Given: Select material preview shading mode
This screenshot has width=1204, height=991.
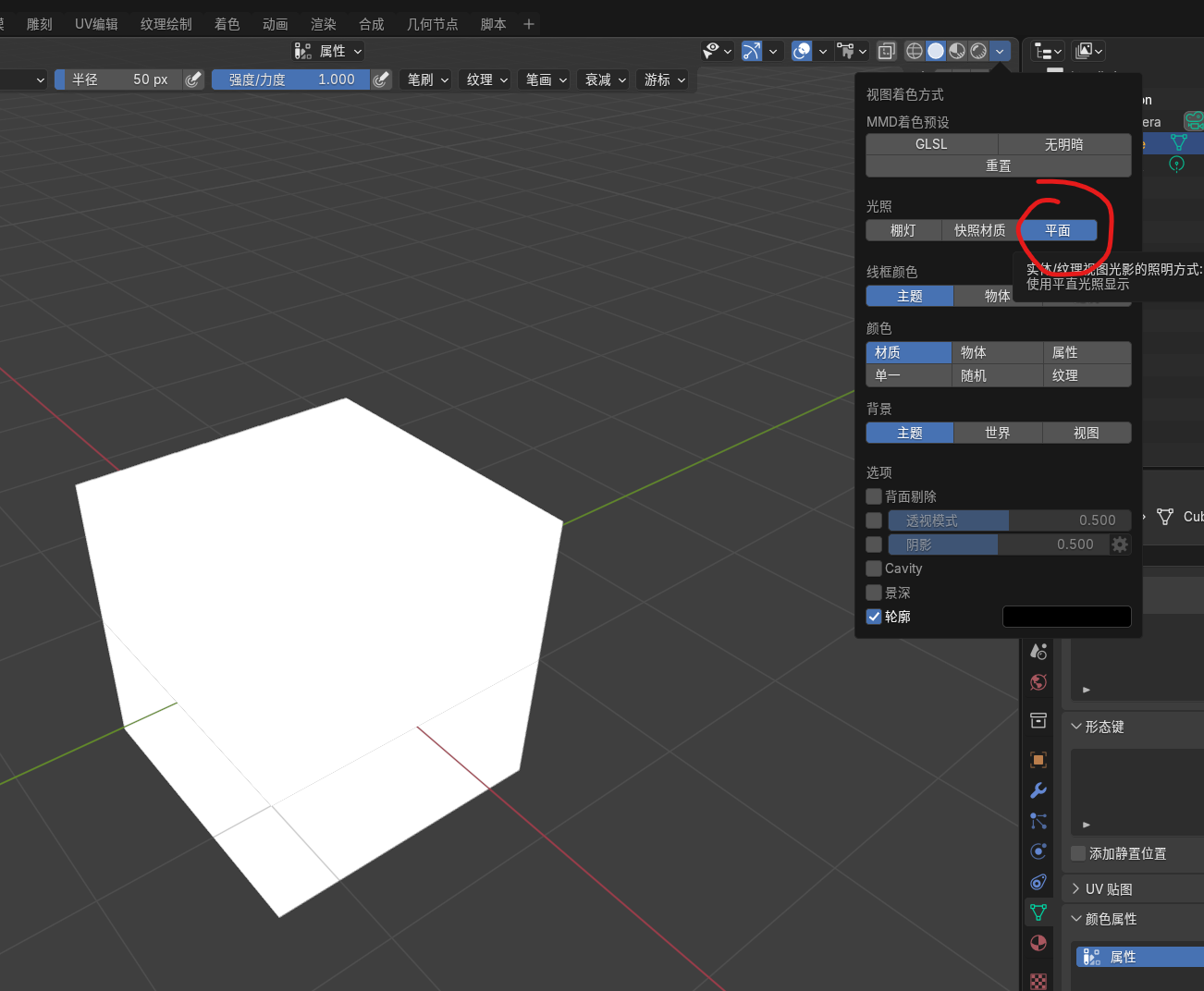Looking at the screenshot, I should [x=957, y=51].
